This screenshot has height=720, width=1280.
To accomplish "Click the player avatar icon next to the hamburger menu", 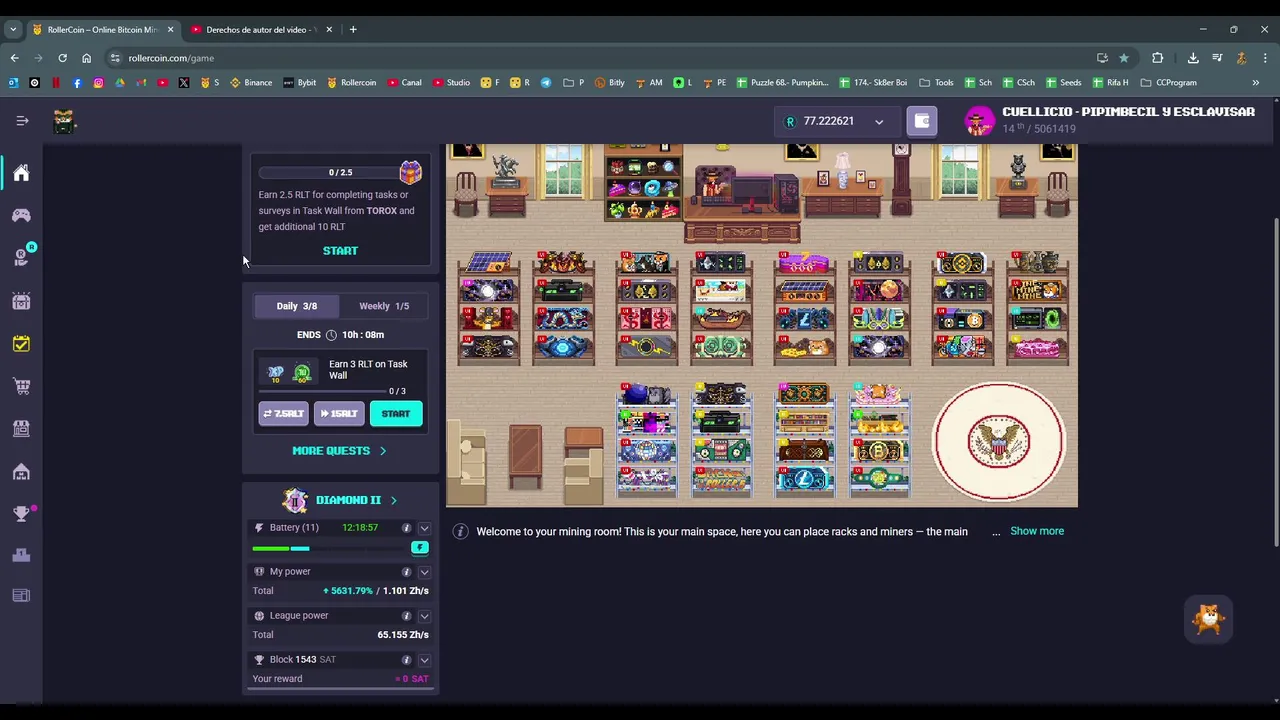I will click(x=64, y=121).
